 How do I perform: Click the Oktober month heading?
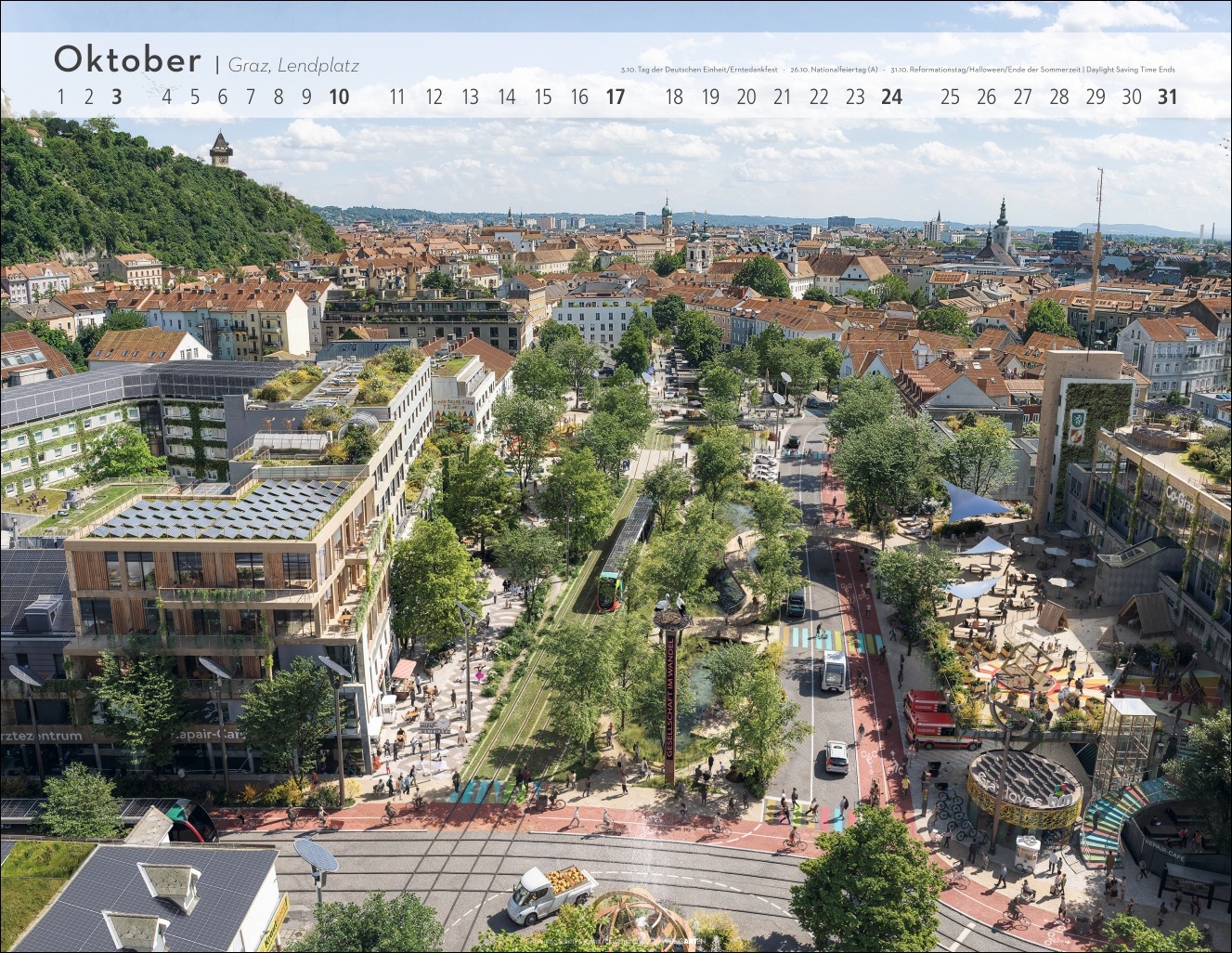(x=127, y=59)
